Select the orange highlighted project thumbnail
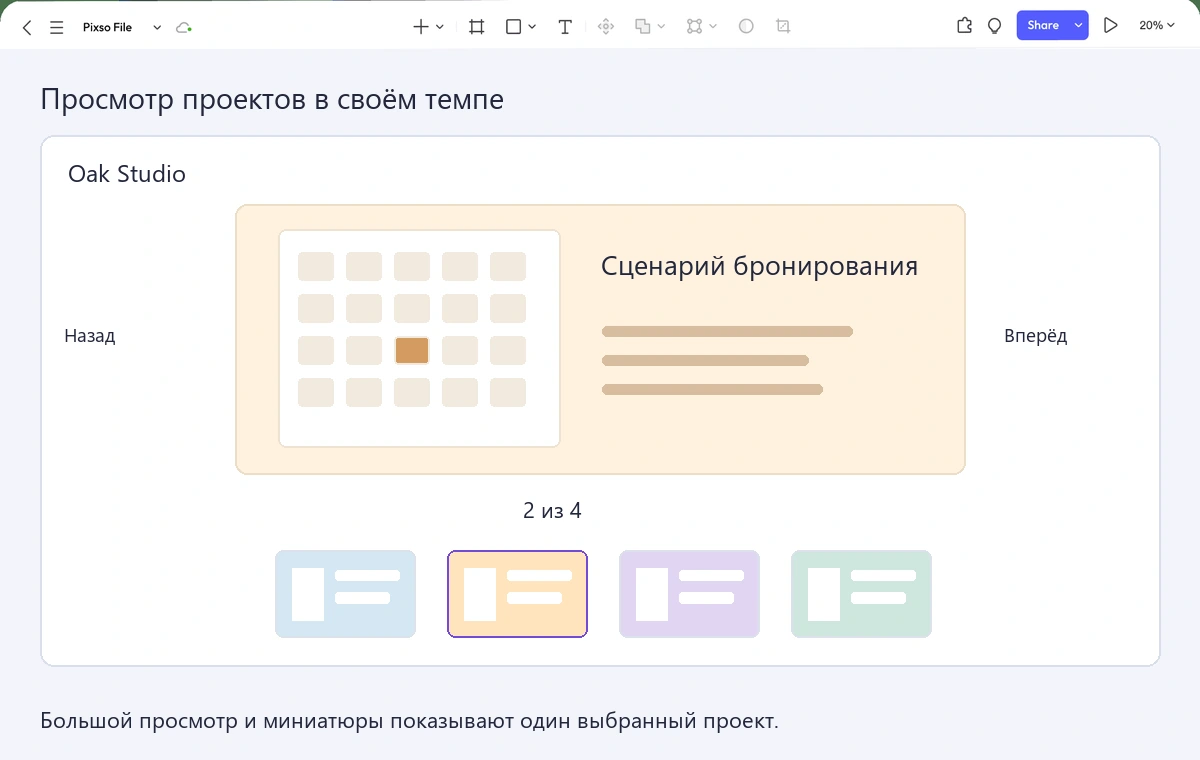 [517, 594]
